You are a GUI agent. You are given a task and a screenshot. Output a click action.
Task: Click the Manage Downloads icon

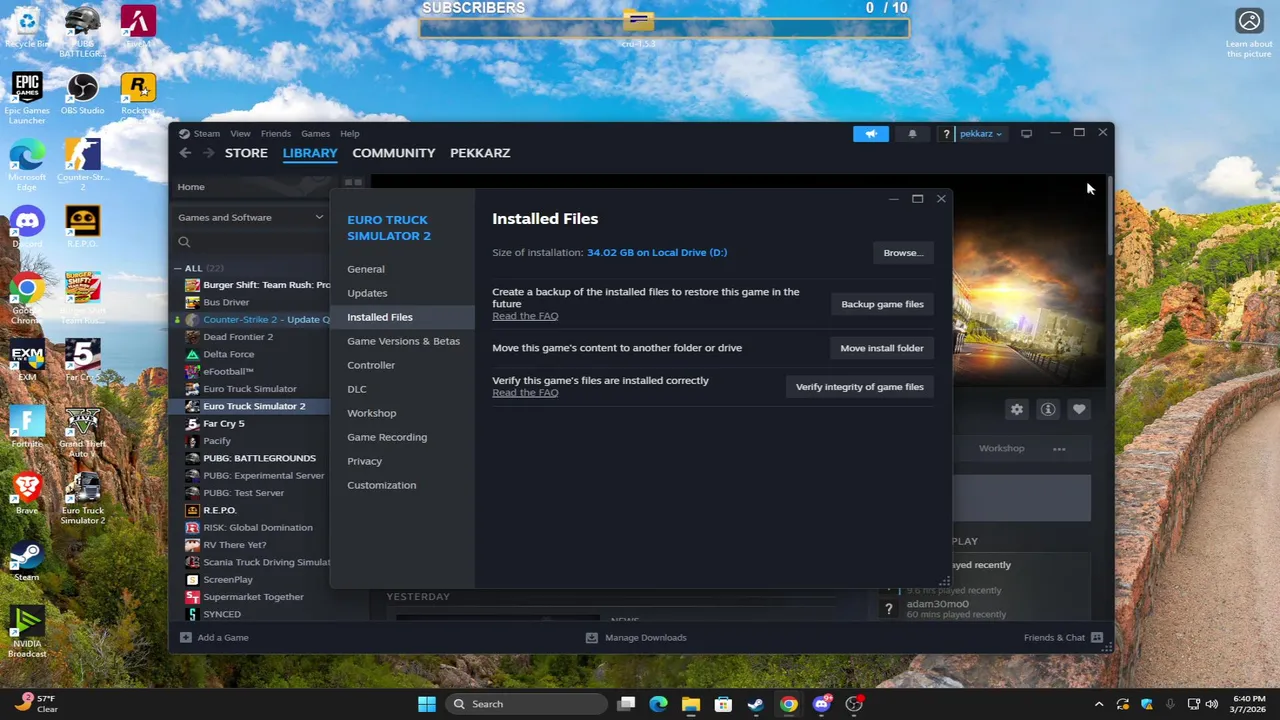tap(591, 637)
